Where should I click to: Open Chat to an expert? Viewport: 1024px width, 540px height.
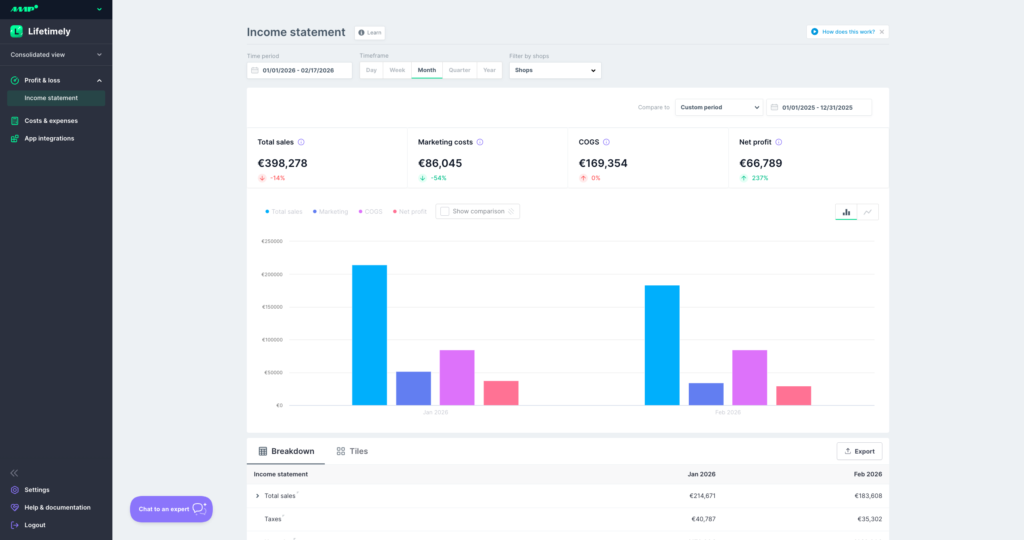point(171,509)
